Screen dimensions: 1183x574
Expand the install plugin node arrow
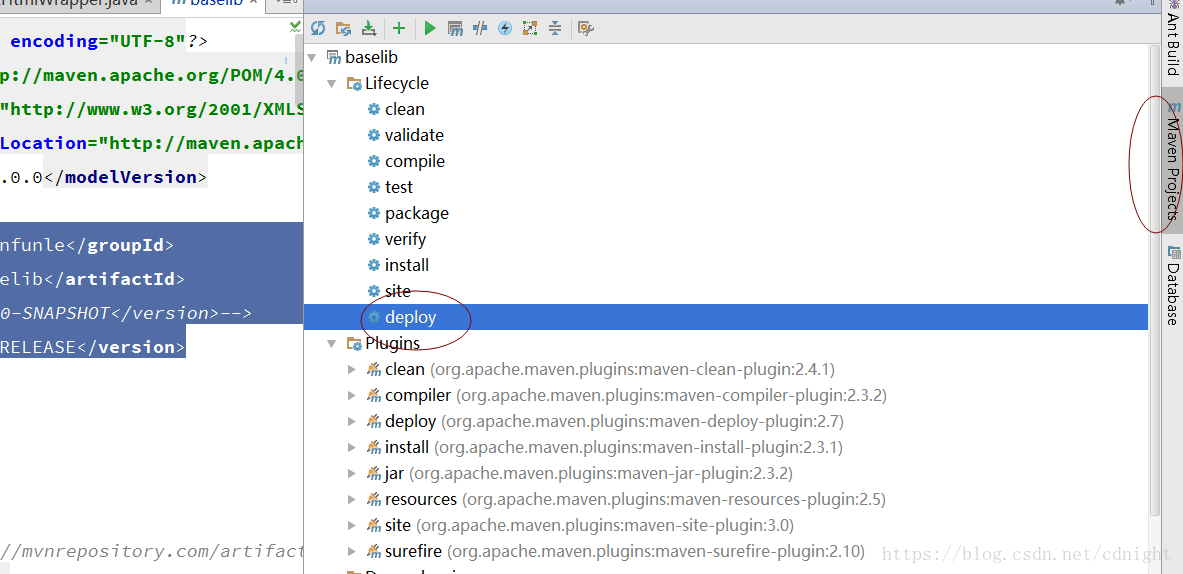(x=352, y=447)
